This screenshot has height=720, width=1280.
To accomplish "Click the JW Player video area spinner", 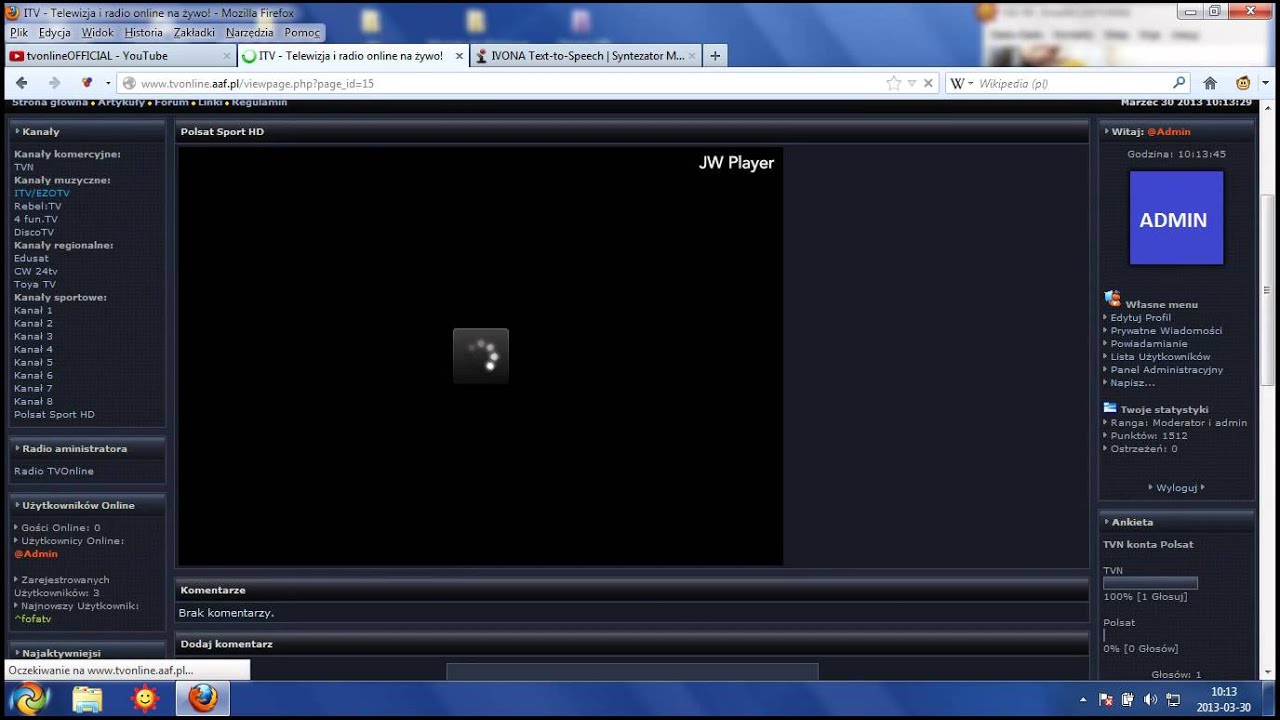I will pyautogui.click(x=481, y=356).
